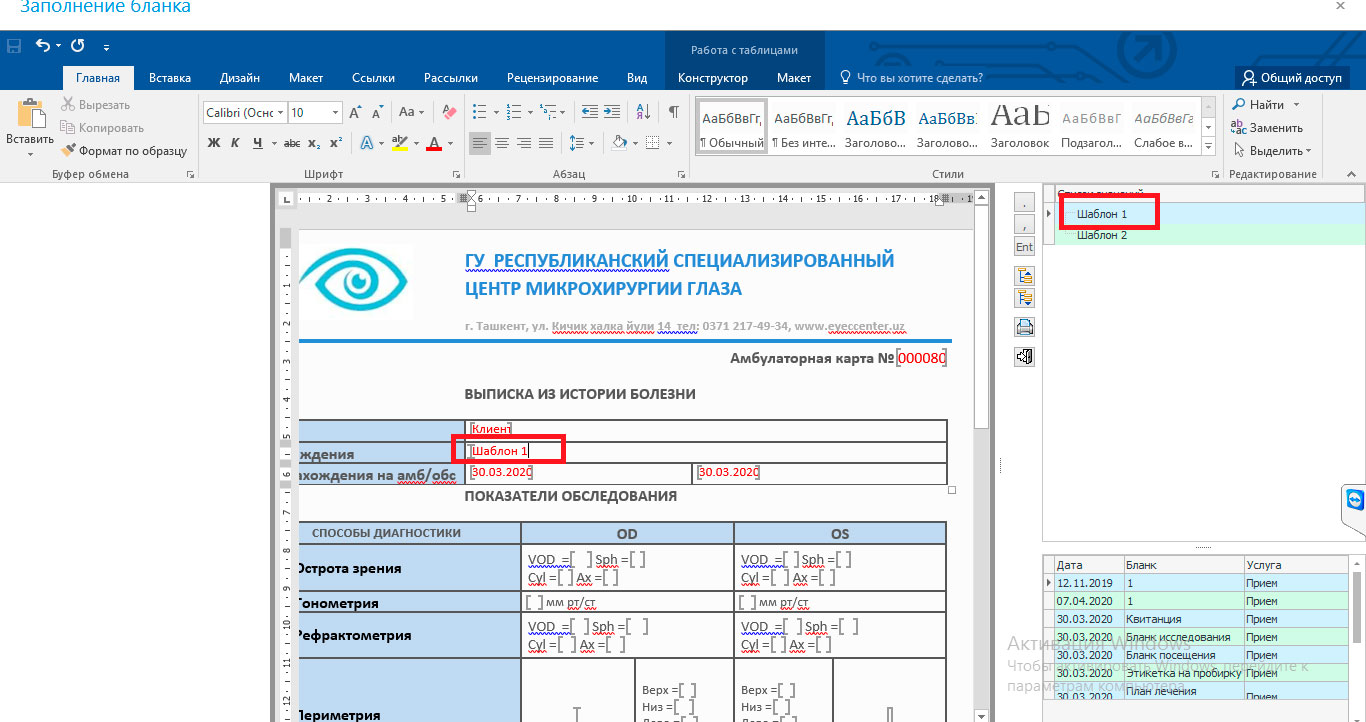Screen dimensions: 1366x722
Task: Open the Конструктор table tools tab
Action: [x=713, y=78]
